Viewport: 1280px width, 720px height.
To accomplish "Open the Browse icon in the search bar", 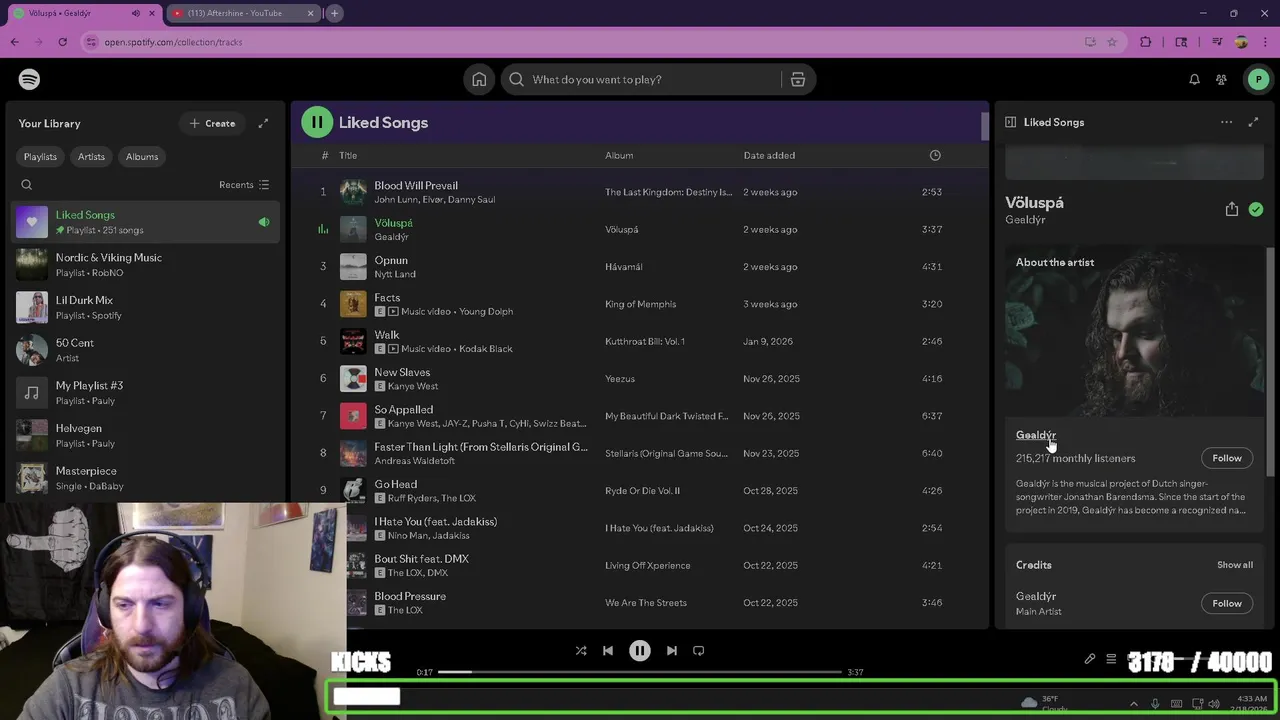I will point(798,79).
